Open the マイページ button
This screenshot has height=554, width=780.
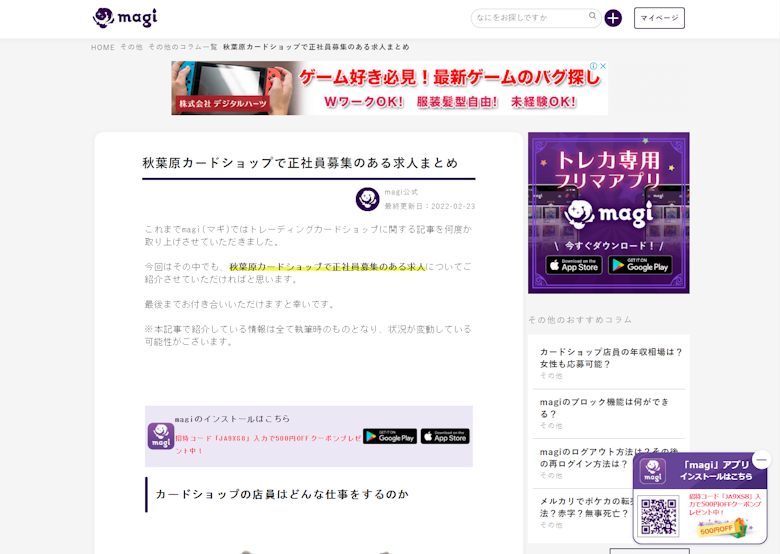point(659,18)
